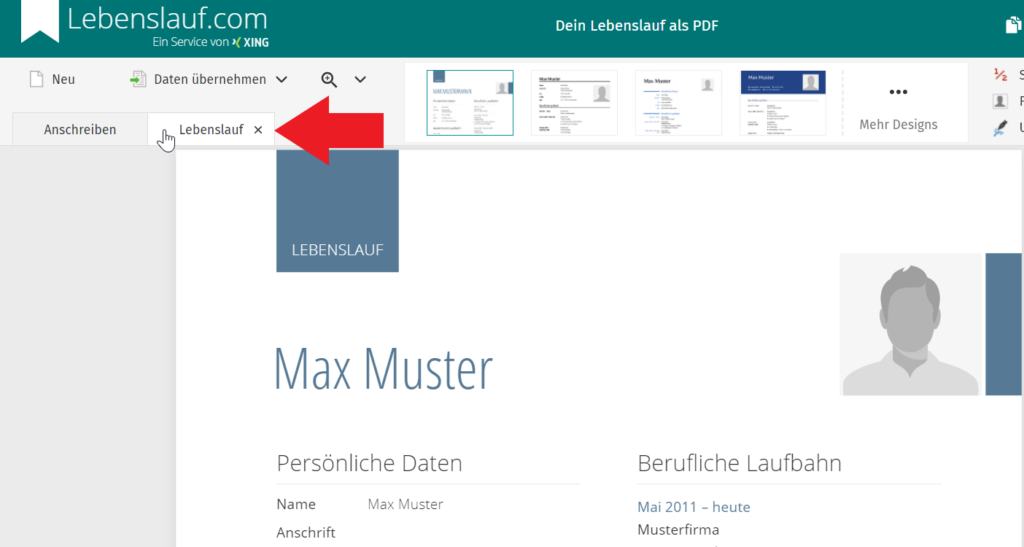Click the zoom magnifier icon
The width and height of the screenshot is (1024, 547).
[x=329, y=80]
